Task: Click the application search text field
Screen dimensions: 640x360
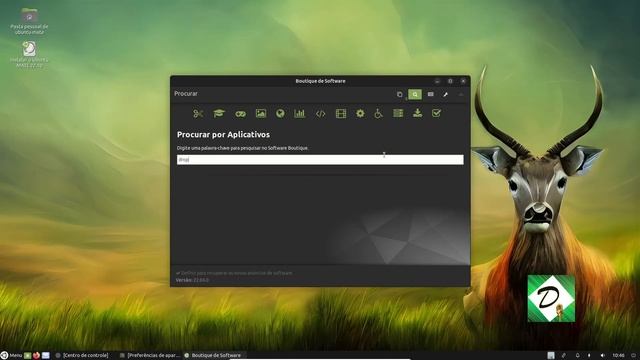Action: coord(320,160)
